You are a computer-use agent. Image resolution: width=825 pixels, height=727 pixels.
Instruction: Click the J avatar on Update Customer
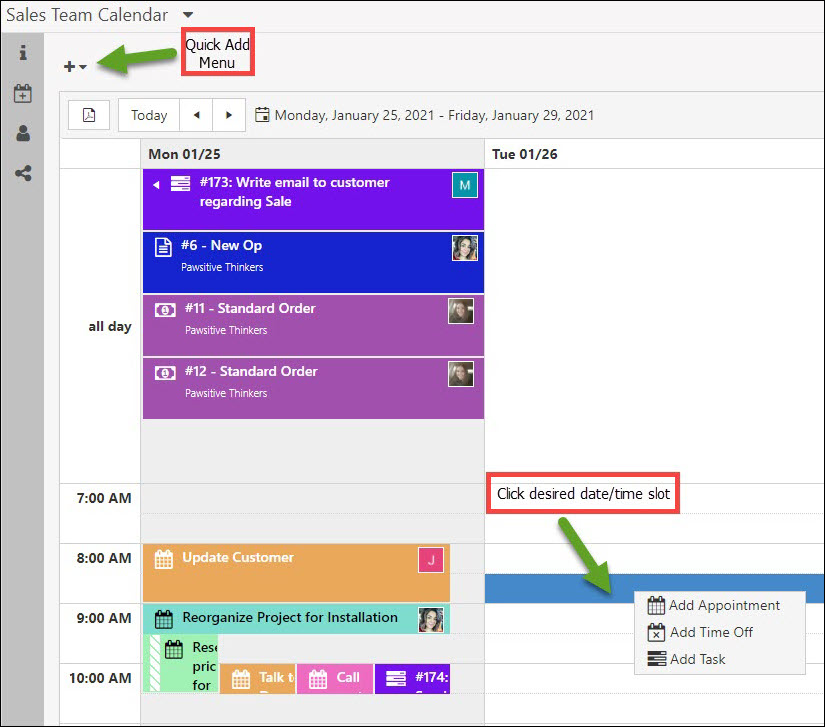click(x=431, y=560)
